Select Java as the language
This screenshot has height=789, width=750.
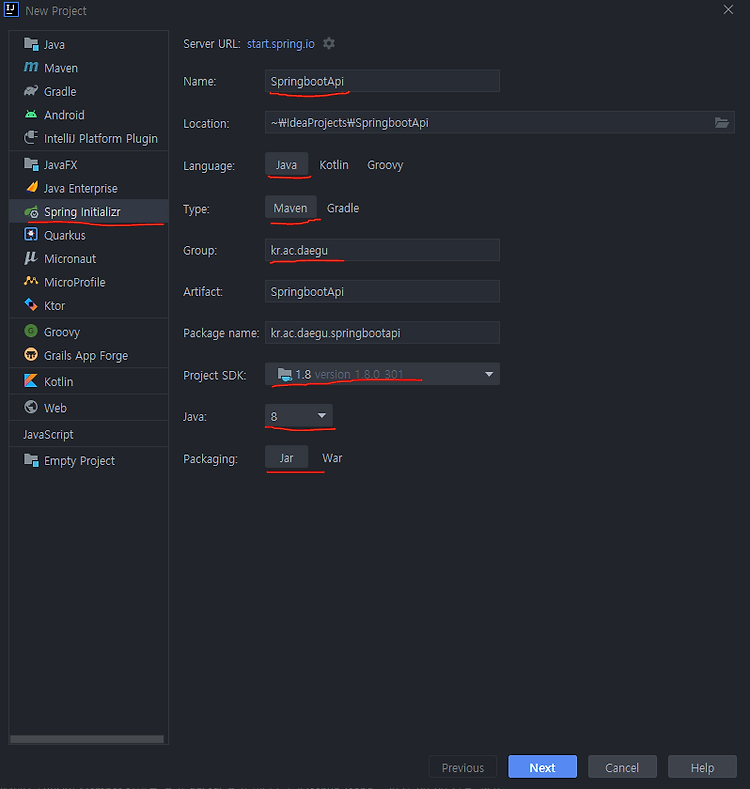(286, 165)
